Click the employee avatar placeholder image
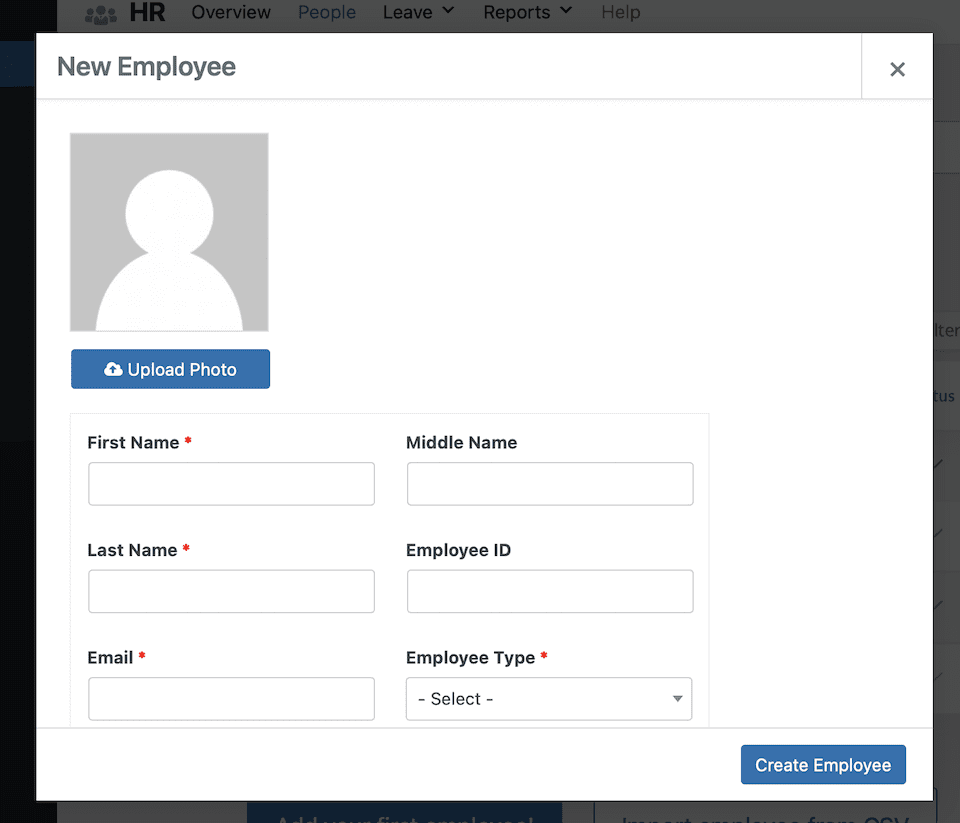This screenshot has height=823, width=960. point(169,232)
